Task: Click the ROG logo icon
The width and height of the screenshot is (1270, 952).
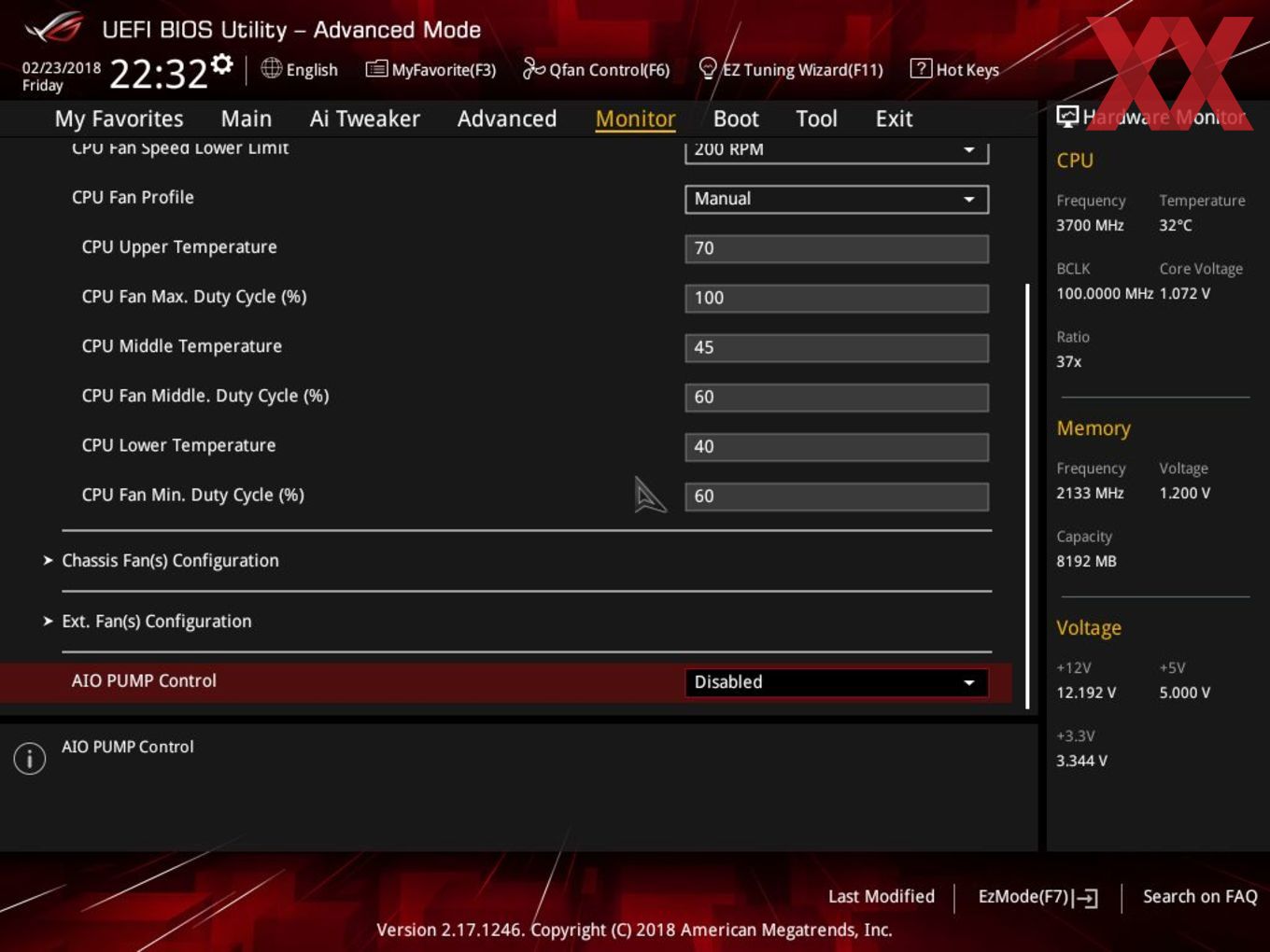Action: coord(53,28)
